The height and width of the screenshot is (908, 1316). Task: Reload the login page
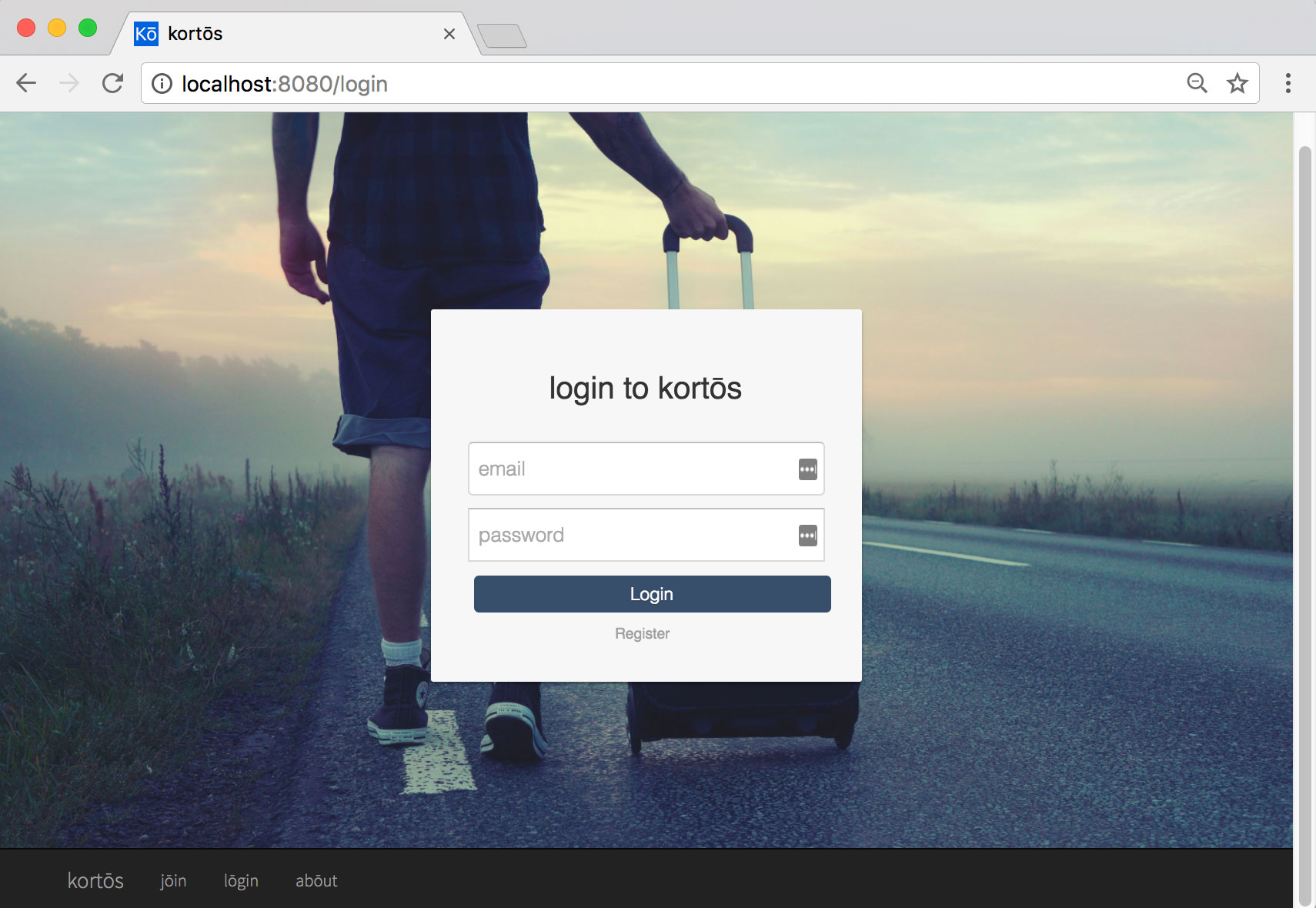[x=113, y=83]
